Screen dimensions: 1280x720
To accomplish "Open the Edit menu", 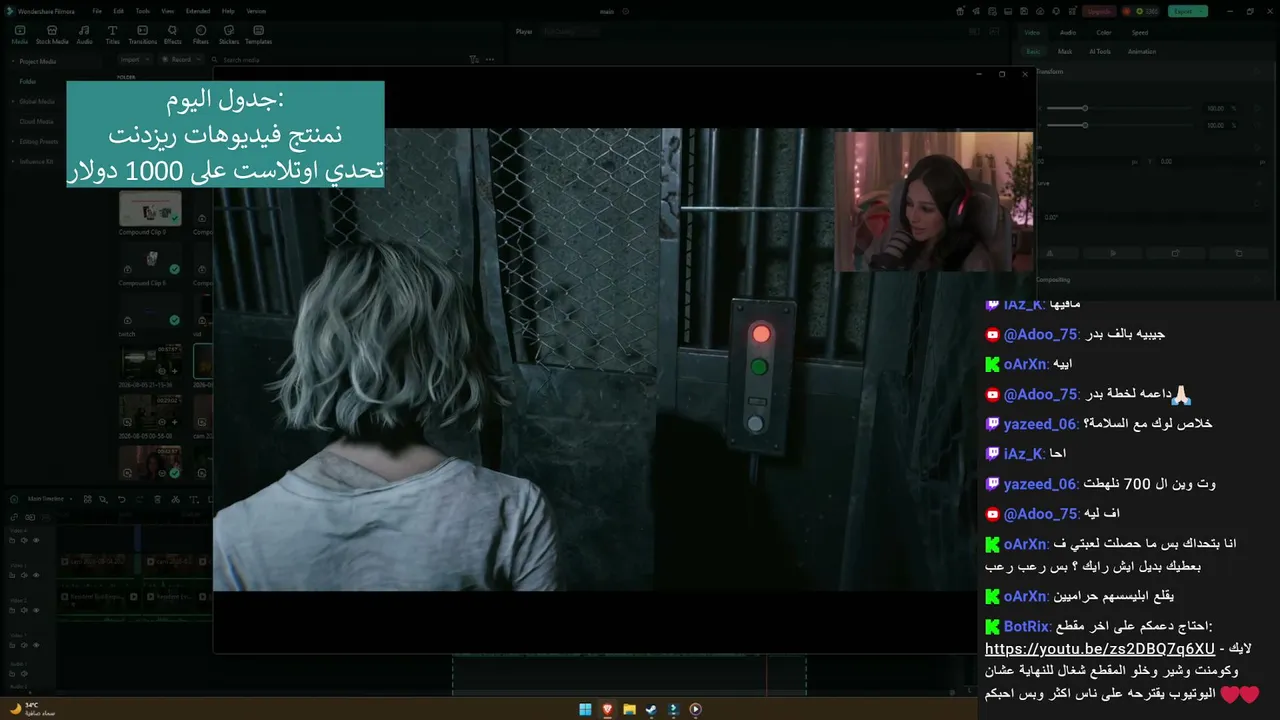I will point(119,11).
